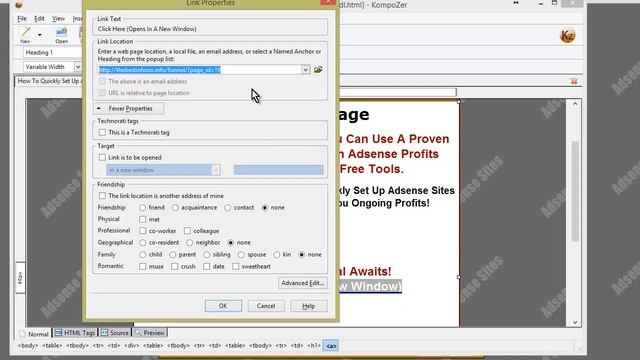Click the Advanced Edit... button
640x360 pixels.
click(302, 283)
